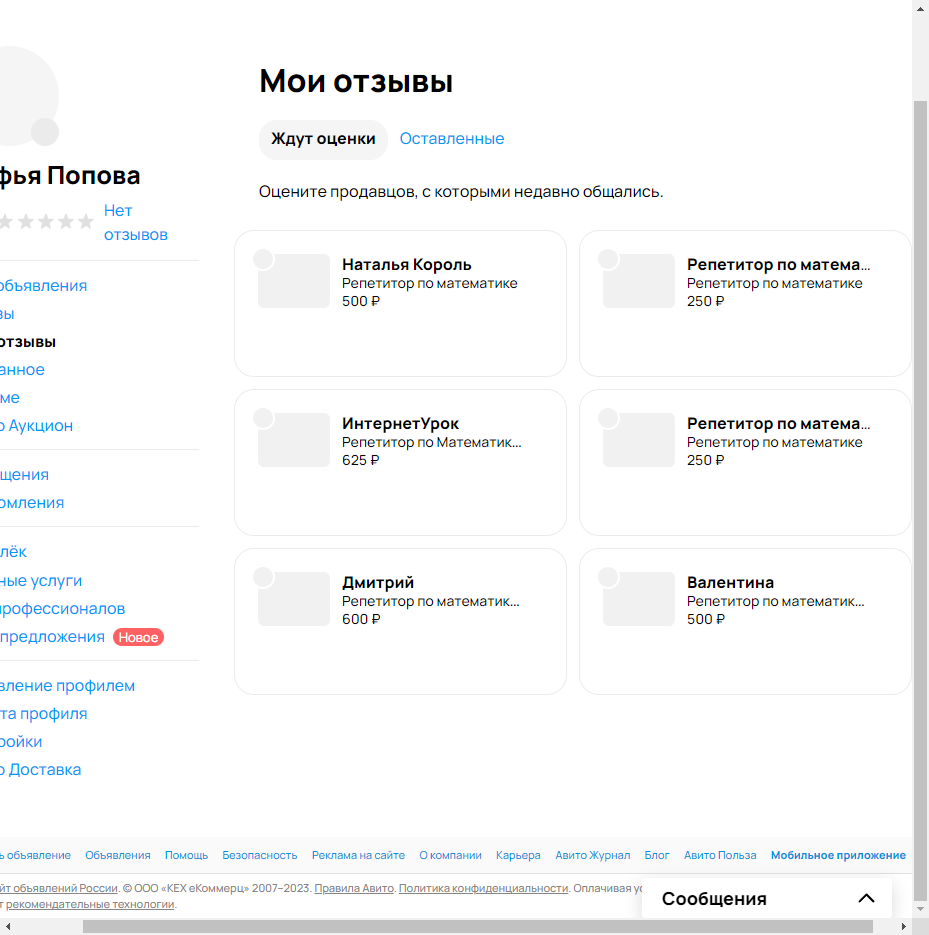The height and width of the screenshot is (935, 929).
Task: Click the horizontal scrollbar right arrow
Action: tap(904, 927)
